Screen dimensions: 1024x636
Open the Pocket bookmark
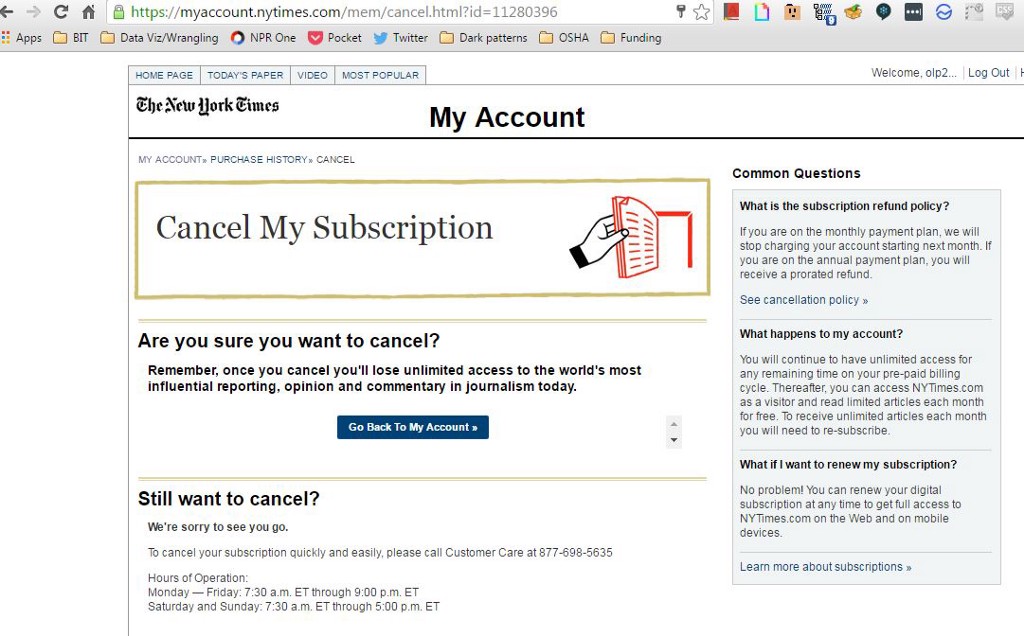point(335,38)
